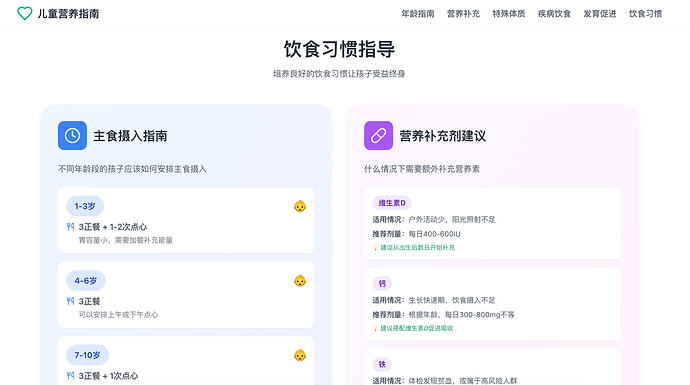Viewport: 690px width, 385px height.
Task: Click the lightbulb icon beside 建议搭配维生素D促进吸收
Action: tap(375, 328)
